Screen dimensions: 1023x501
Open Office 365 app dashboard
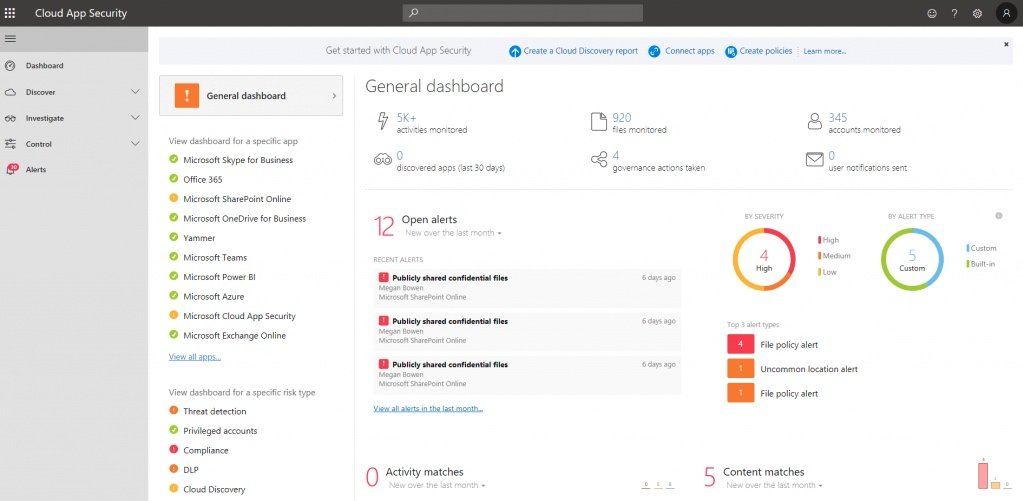[x=203, y=179]
